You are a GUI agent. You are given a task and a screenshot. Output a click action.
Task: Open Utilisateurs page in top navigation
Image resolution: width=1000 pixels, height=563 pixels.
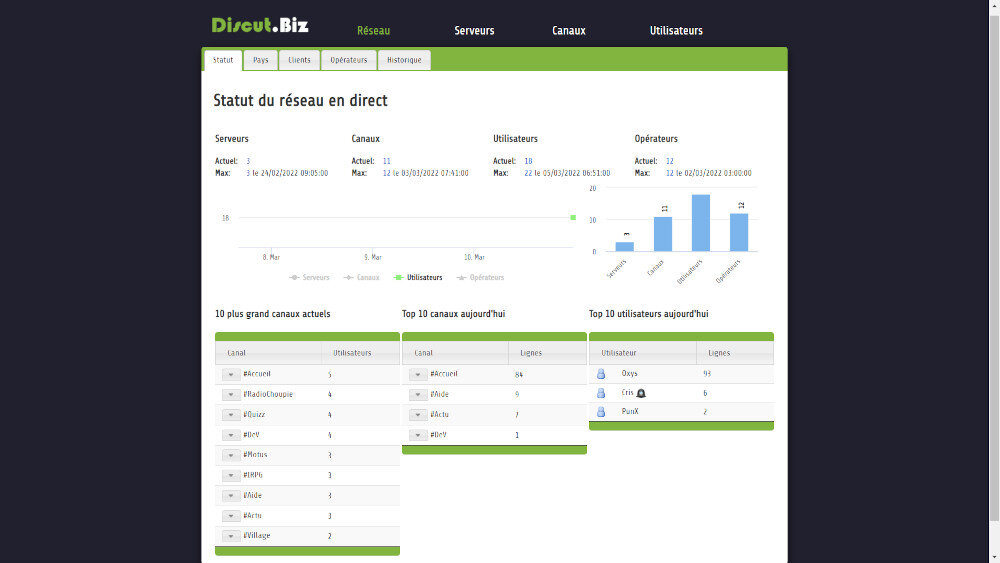click(676, 30)
